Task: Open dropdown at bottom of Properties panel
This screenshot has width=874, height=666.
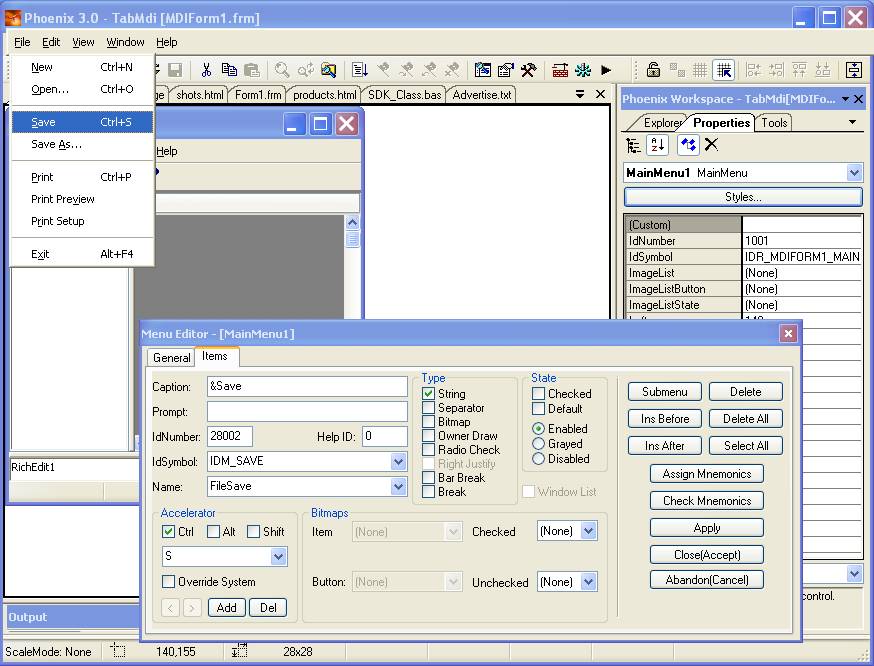Action: (854, 573)
